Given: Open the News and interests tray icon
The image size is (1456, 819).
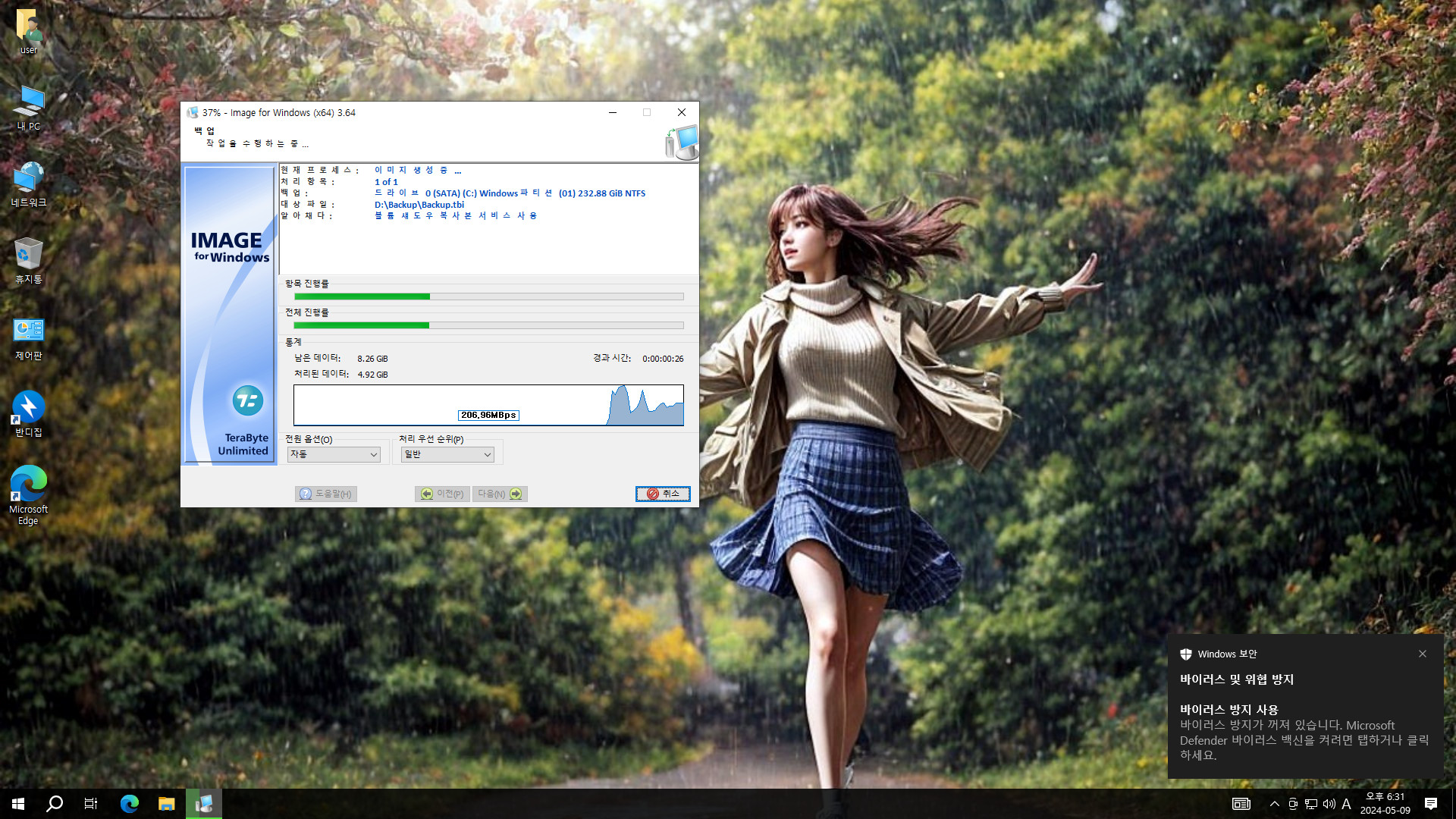Looking at the screenshot, I should coord(1241,804).
